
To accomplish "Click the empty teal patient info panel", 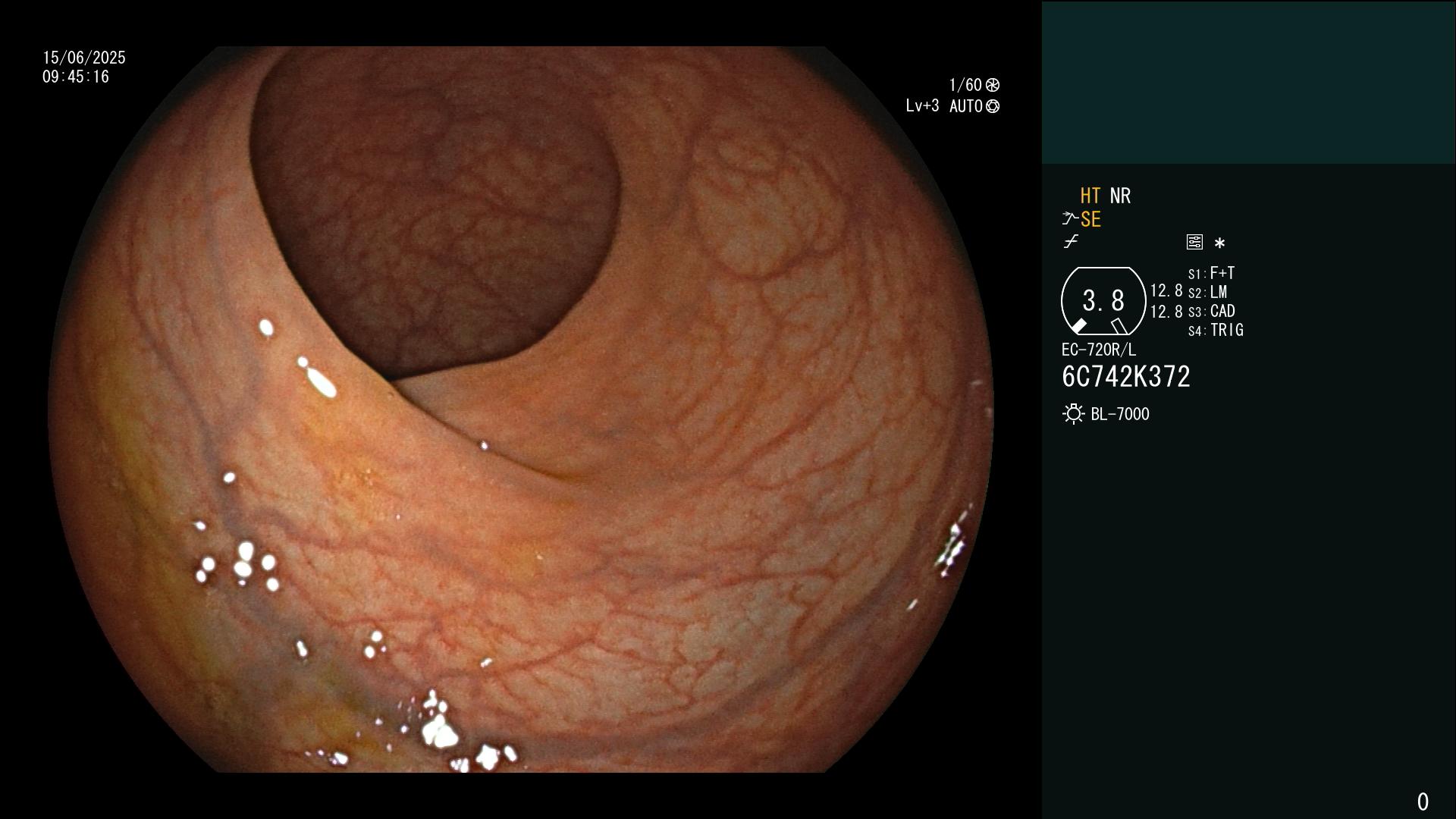I will 1248,82.
